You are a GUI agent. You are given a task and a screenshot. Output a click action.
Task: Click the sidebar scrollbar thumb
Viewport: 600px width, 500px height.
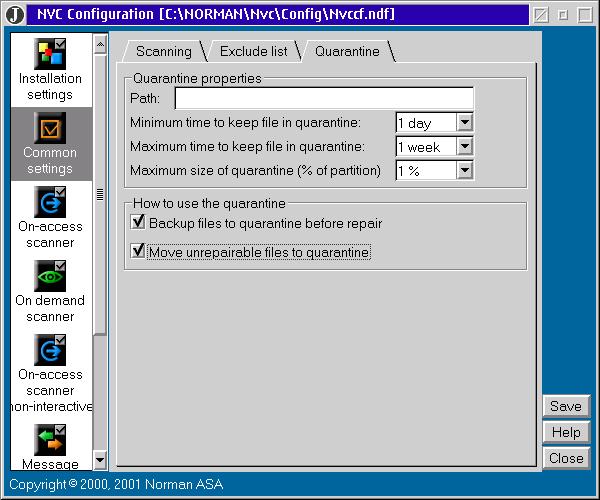100,194
